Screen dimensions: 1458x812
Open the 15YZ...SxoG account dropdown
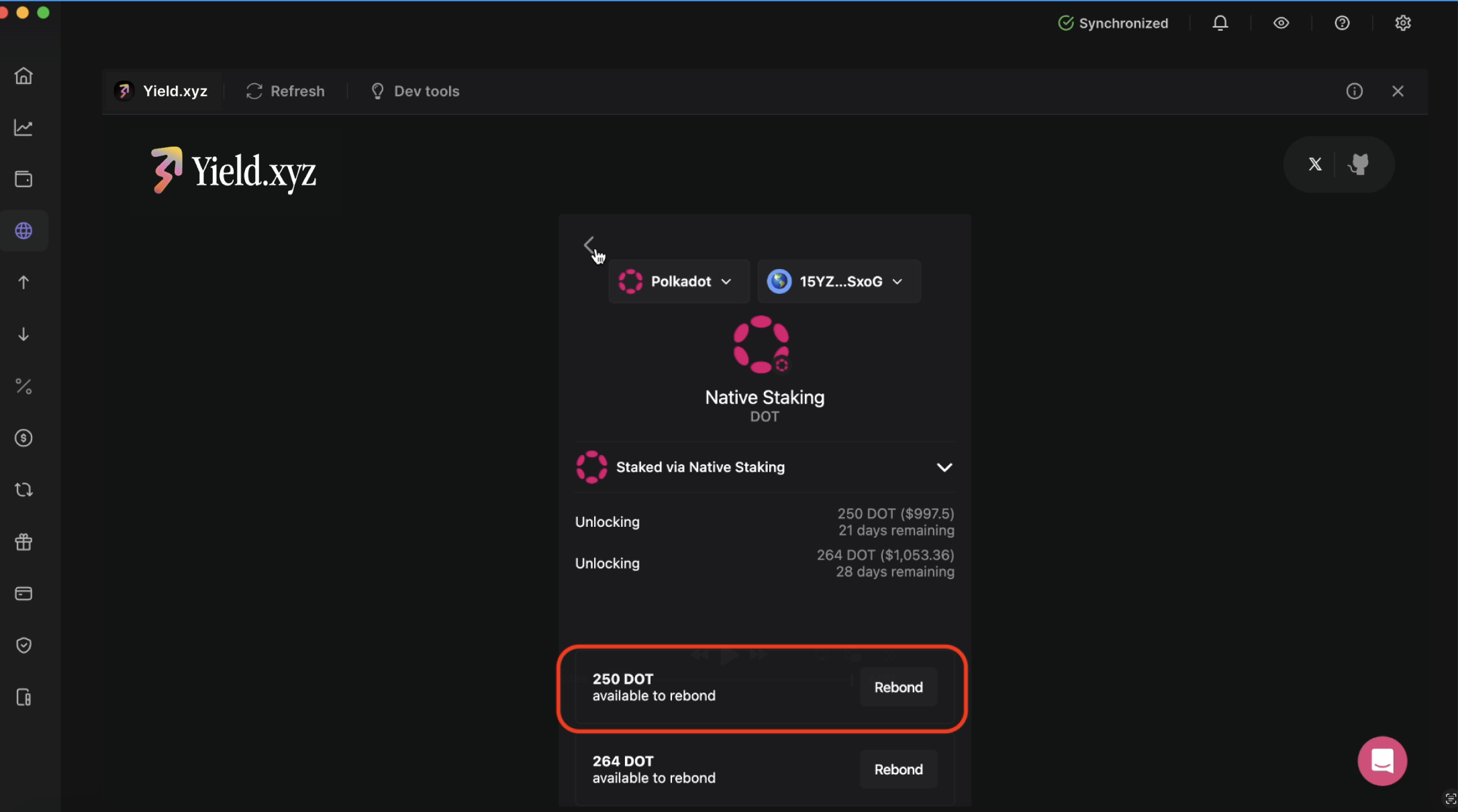click(838, 281)
